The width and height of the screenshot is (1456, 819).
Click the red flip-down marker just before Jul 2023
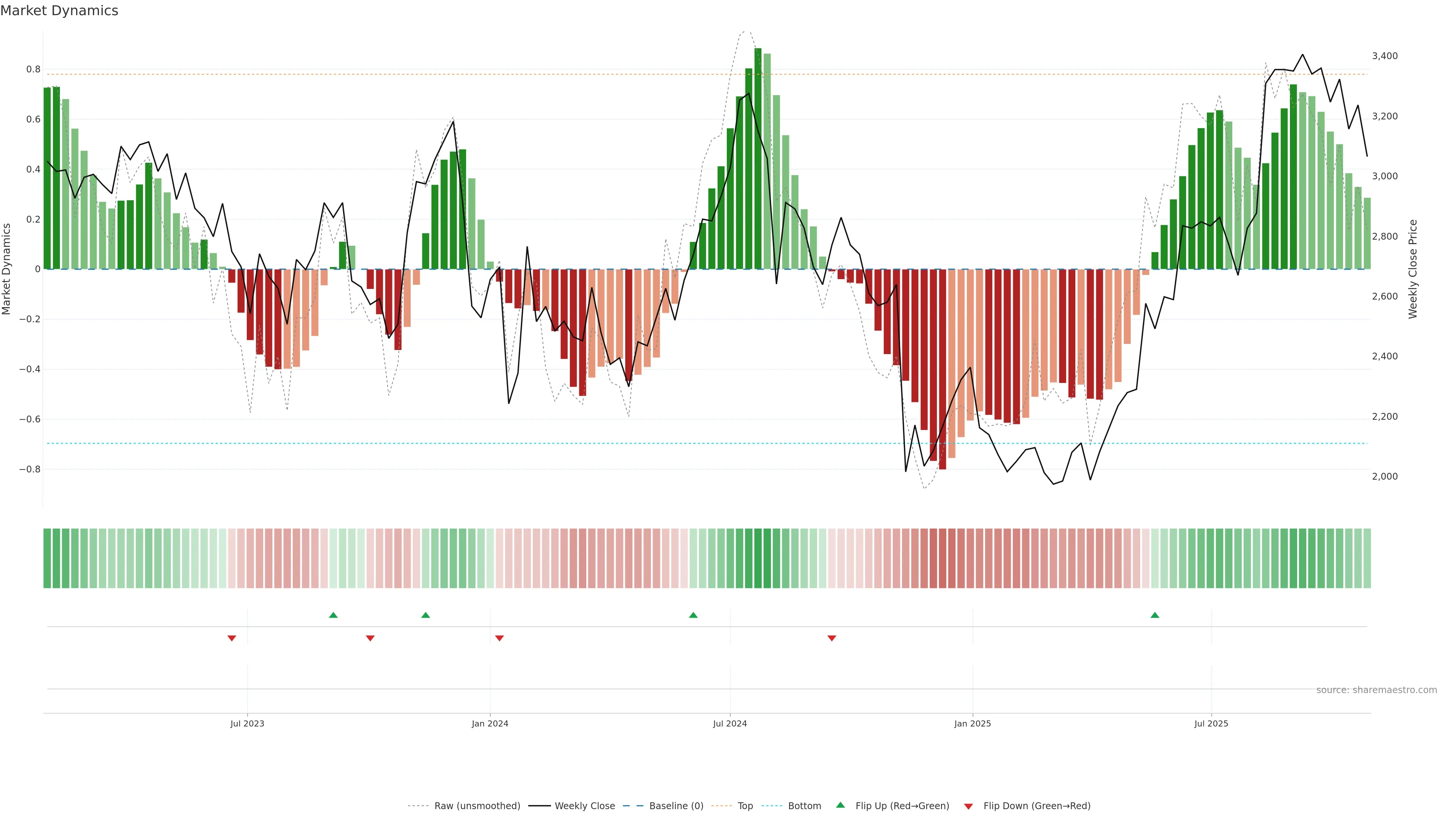pyautogui.click(x=232, y=638)
